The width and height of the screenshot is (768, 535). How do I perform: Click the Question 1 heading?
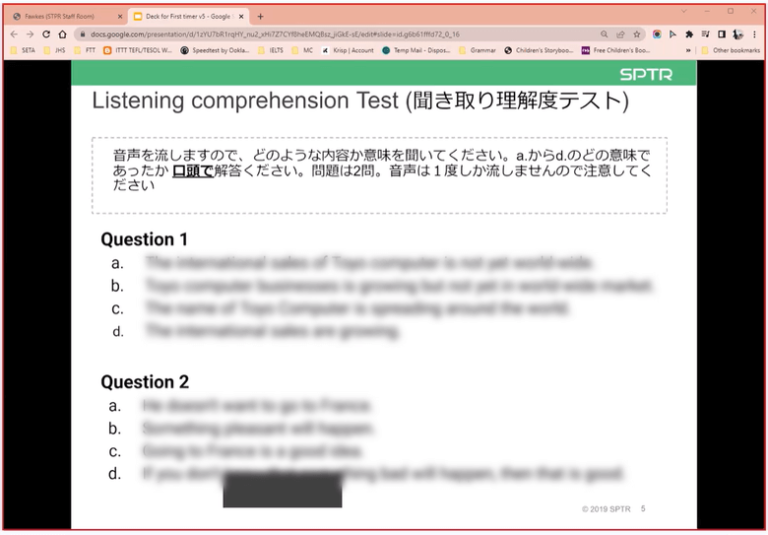pyautogui.click(x=144, y=240)
